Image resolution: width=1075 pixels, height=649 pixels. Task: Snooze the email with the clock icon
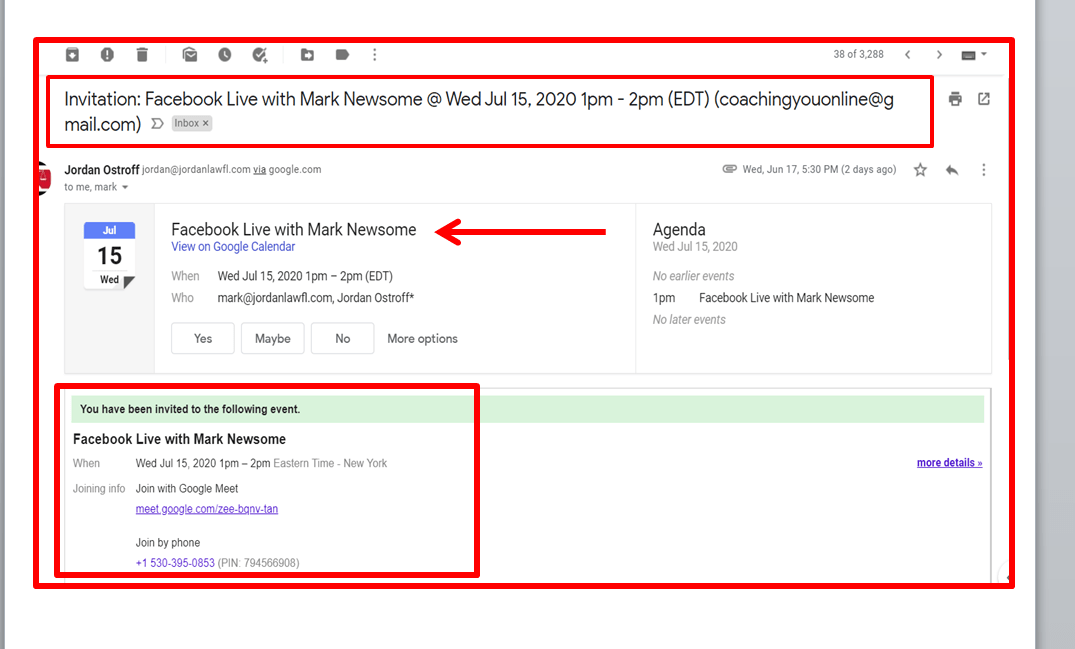tap(225, 55)
